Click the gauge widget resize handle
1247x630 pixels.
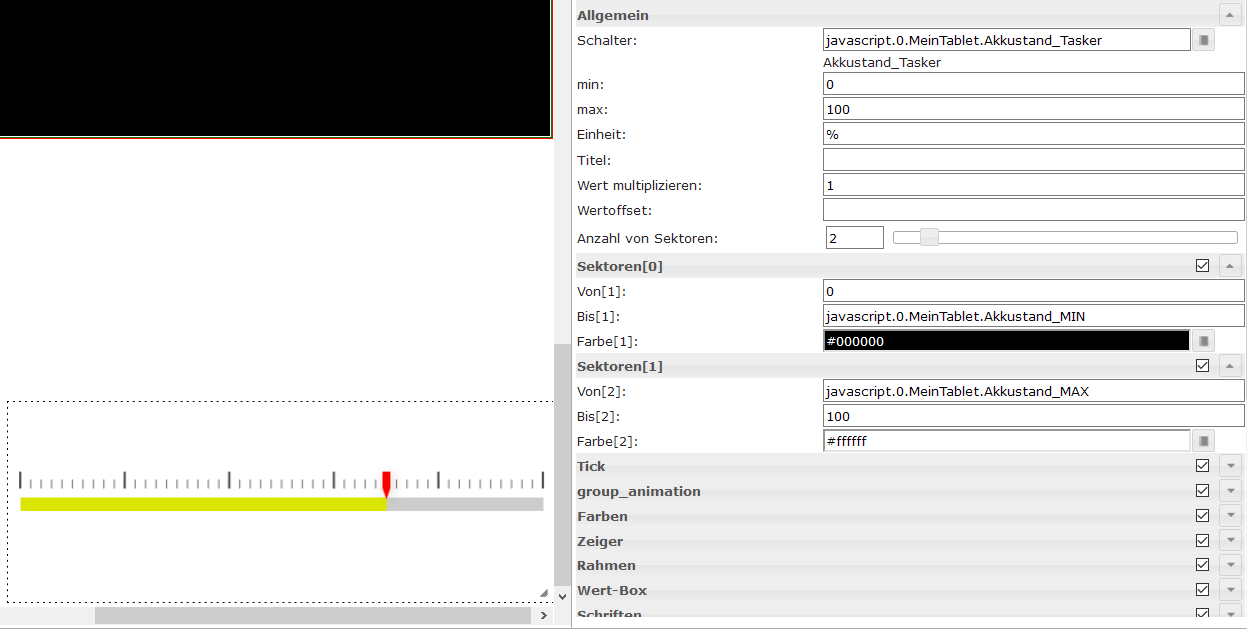coord(544,594)
